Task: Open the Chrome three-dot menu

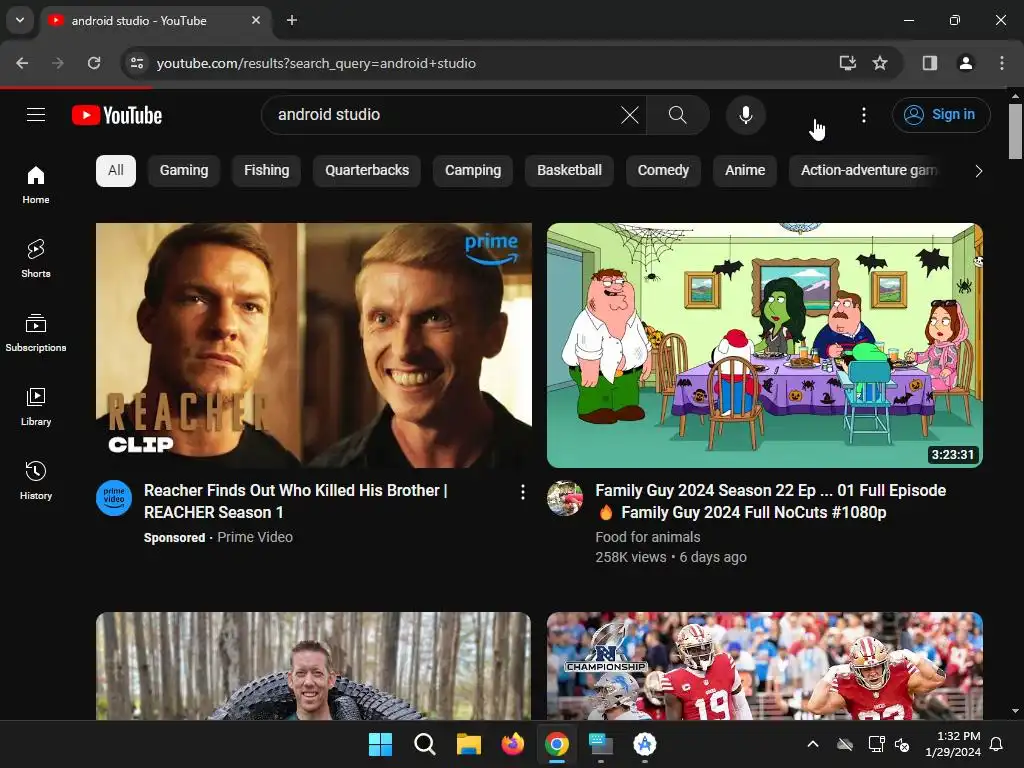Action: click(x=1002, y=63)
